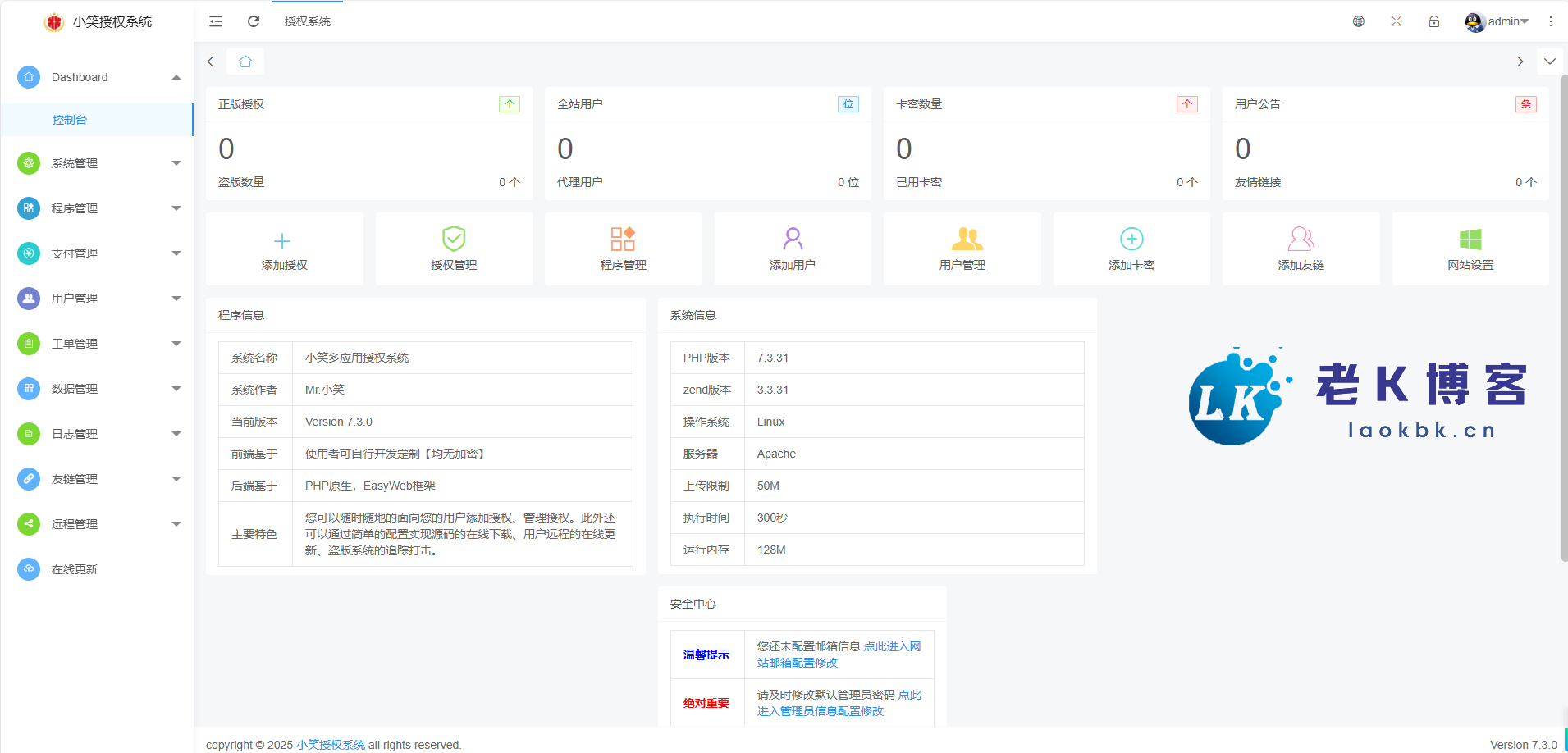This screenshot has height=753, width=1568.
Task: Click the 盗版数量 count row
Action: click(x=369, y=182)
